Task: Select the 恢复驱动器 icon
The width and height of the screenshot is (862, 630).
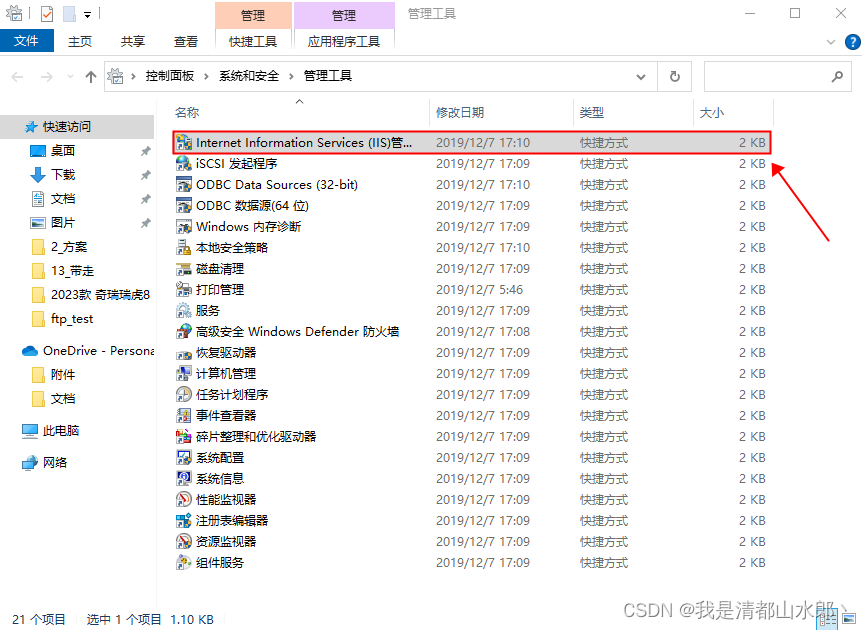Action: pyautogui.click(x=184, y=353)
